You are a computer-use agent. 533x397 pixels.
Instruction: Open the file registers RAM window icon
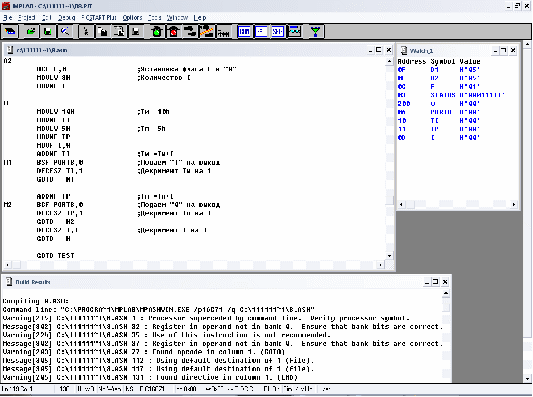[261, 32]
